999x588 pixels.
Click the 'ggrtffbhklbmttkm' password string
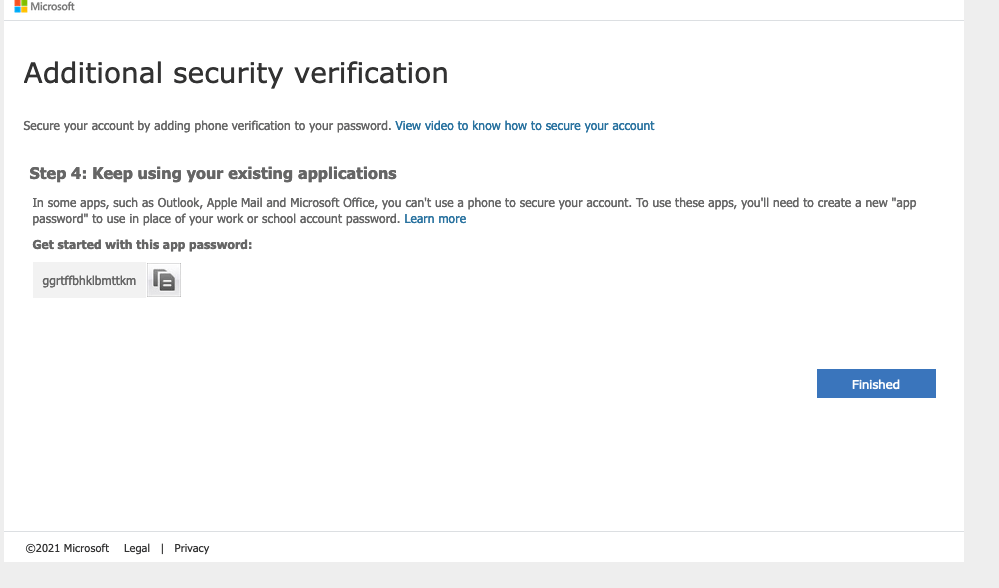(x=89, y=281)
